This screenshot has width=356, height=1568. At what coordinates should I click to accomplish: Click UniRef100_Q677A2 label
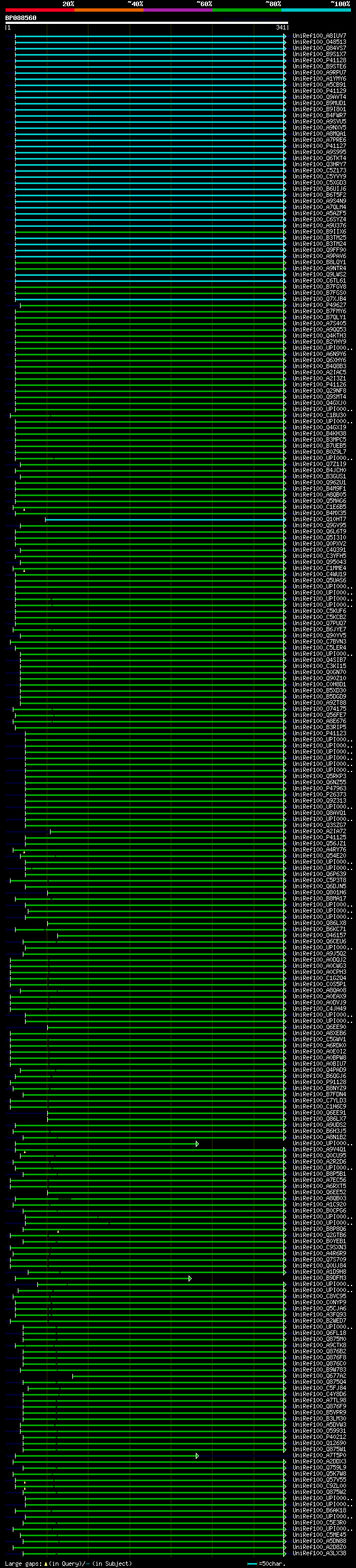click(x=319, y=1376)
